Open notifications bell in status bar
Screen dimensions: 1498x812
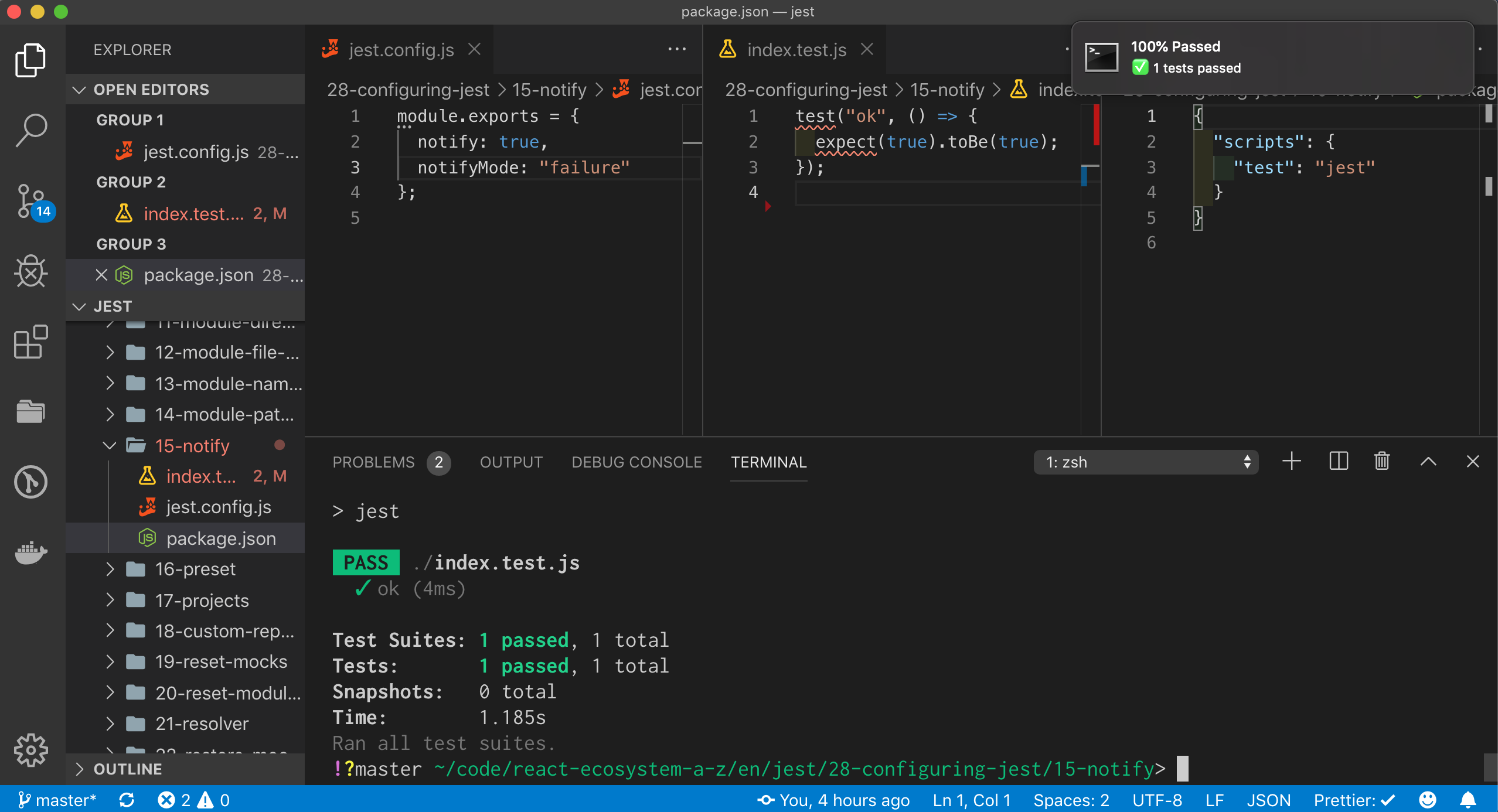(x=1468, y=800)
